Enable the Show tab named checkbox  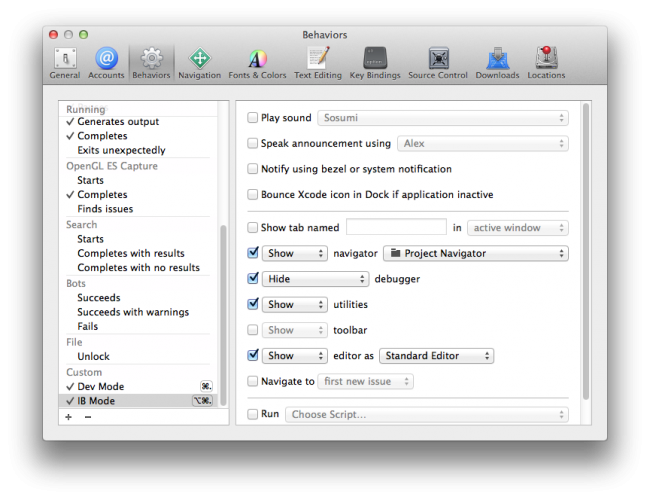click(252, 228)
